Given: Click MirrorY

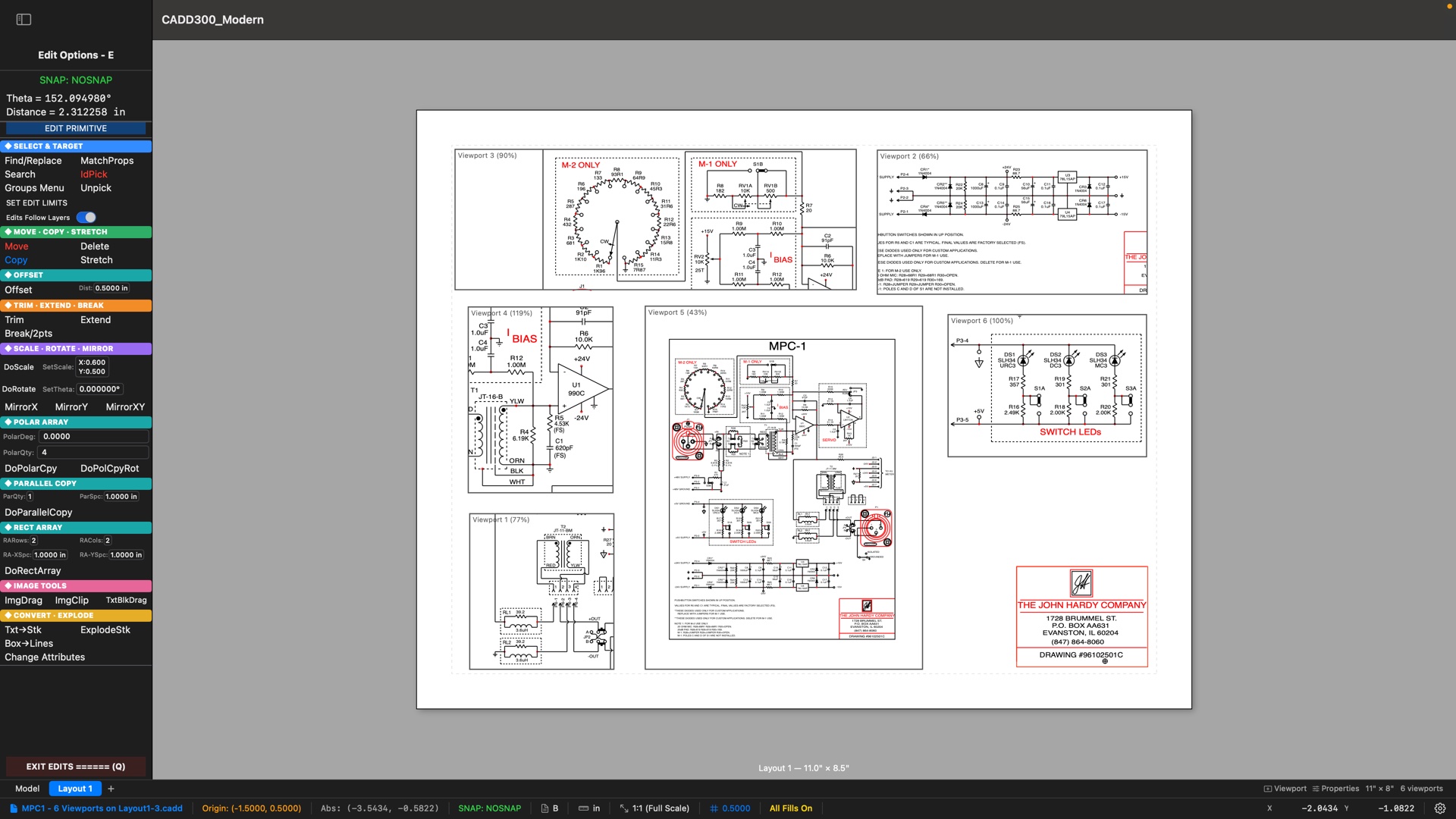Looking at the screenshot, I should [71, 407].
